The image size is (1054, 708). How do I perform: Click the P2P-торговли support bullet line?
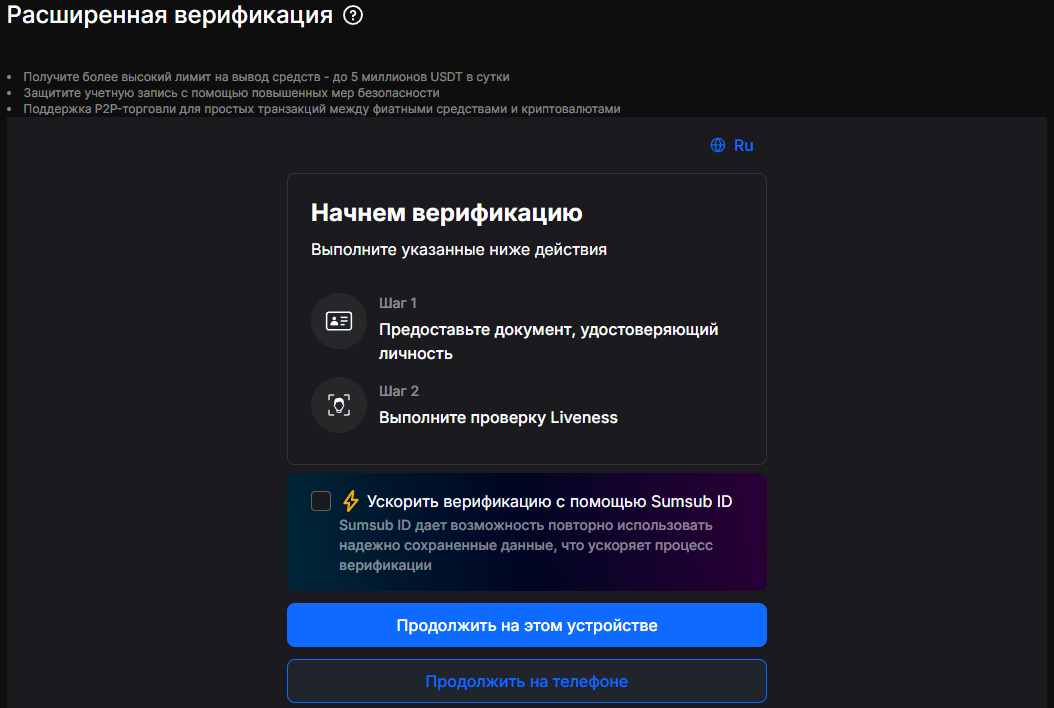(322, 109)
